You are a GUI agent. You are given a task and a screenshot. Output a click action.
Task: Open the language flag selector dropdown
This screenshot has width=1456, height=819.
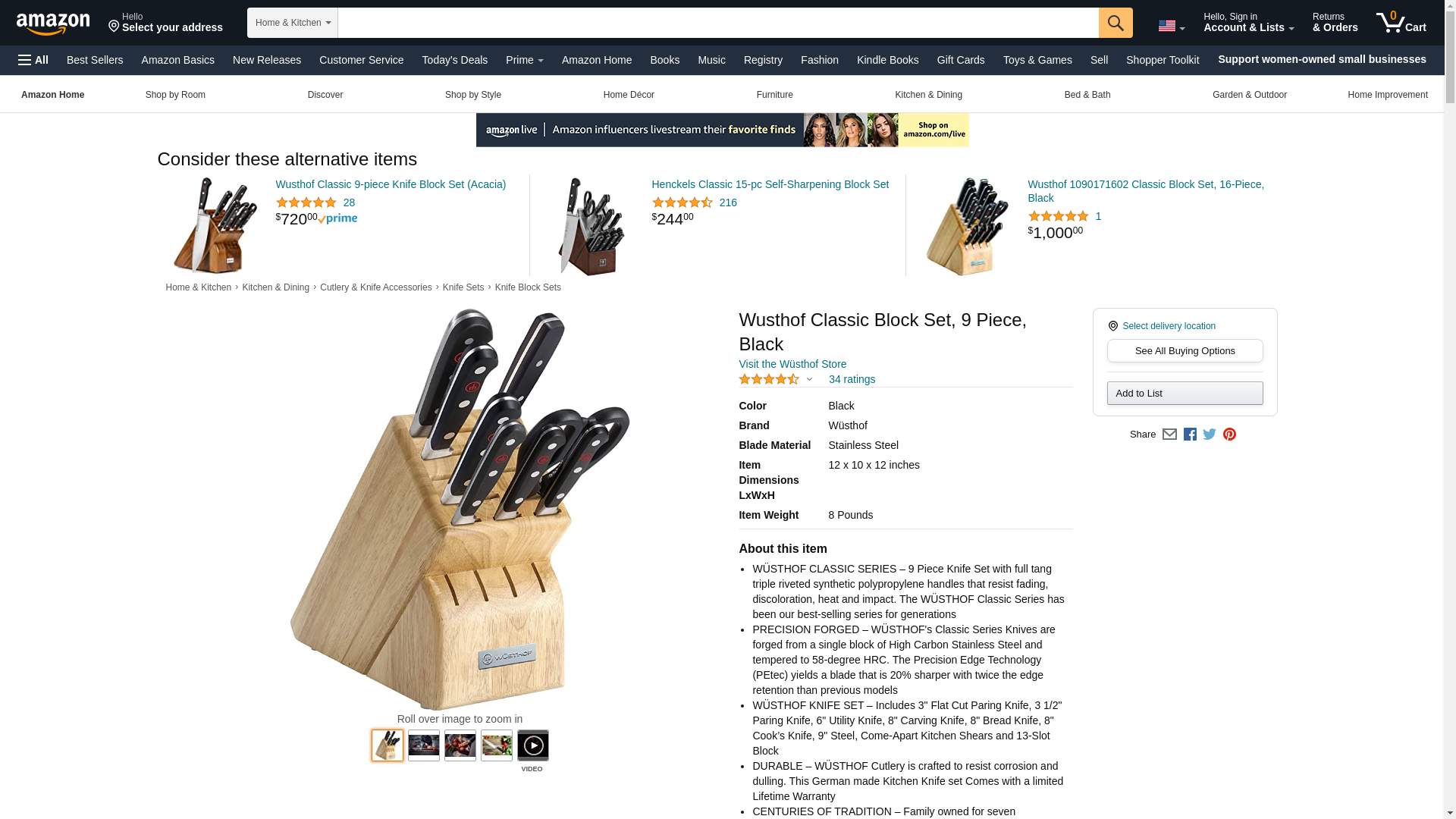click(x=1172, y=26)
